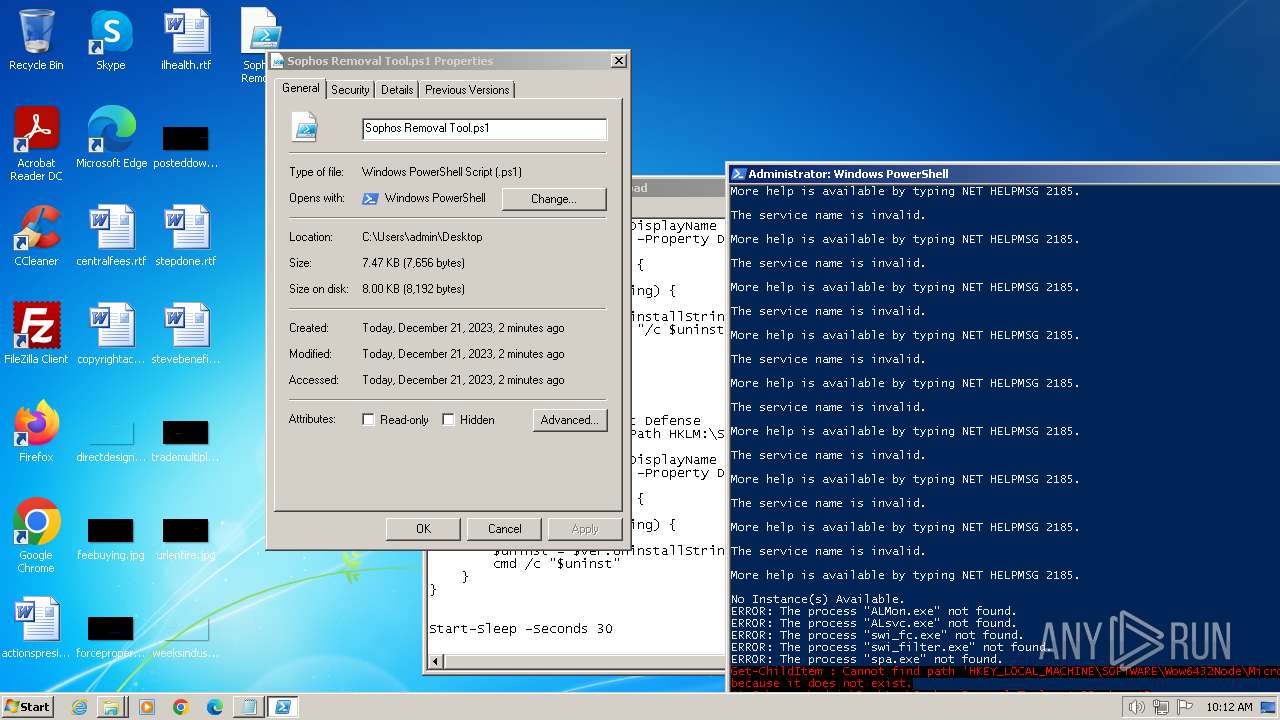Click the file name input field

pos(484,129)
